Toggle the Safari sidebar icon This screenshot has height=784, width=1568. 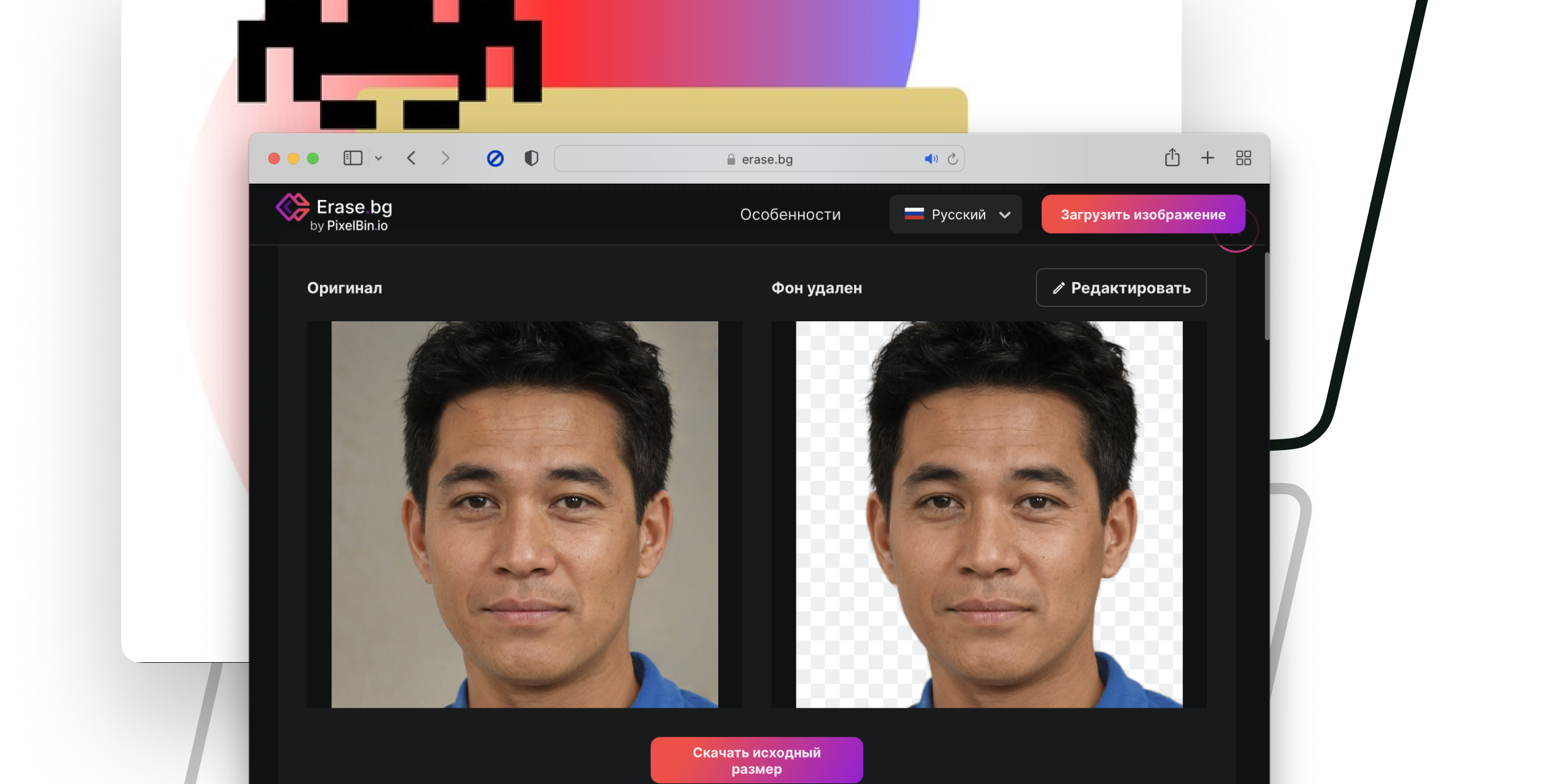pos(352,158)
